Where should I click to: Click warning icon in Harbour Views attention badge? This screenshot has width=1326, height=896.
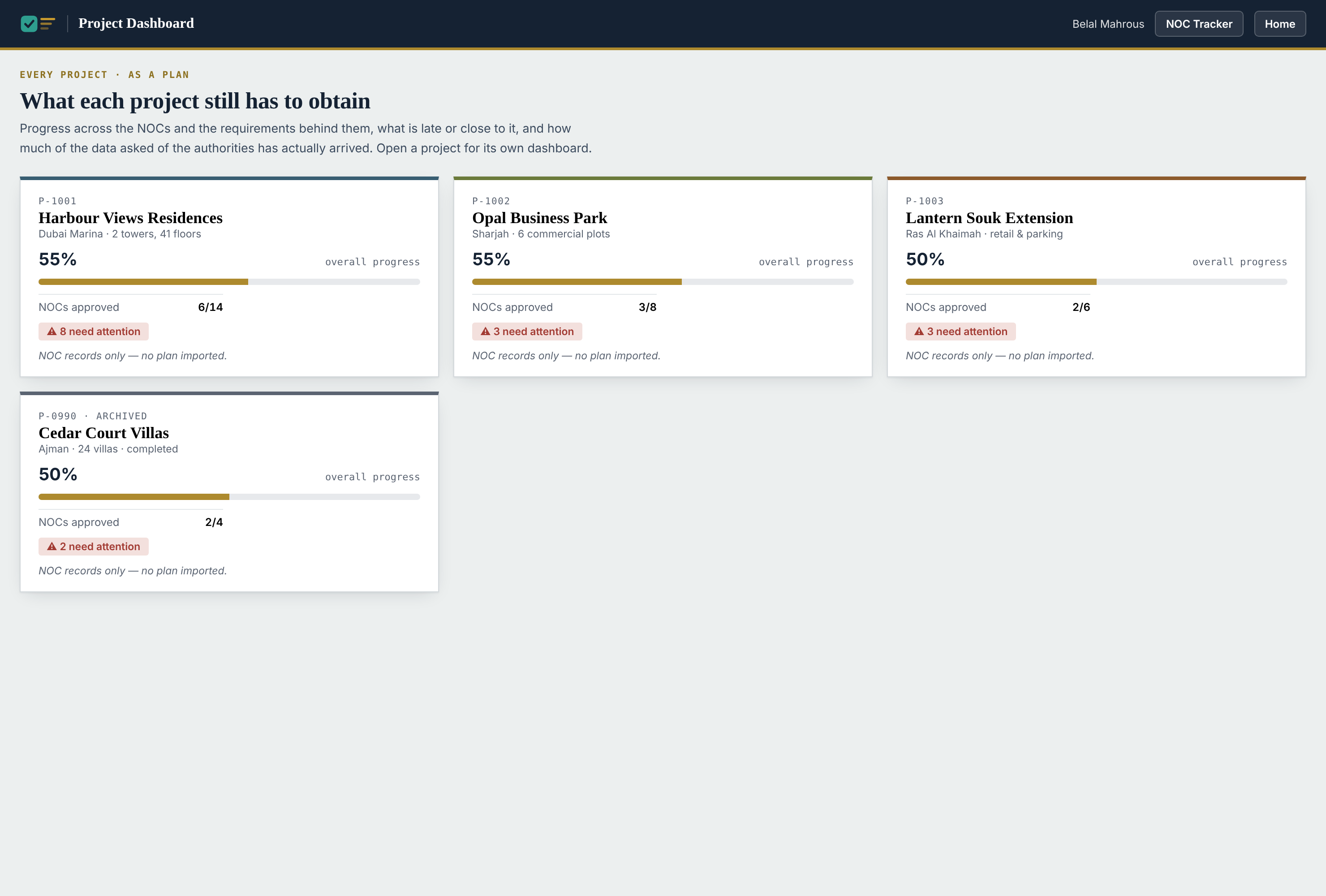pos(52,332)
